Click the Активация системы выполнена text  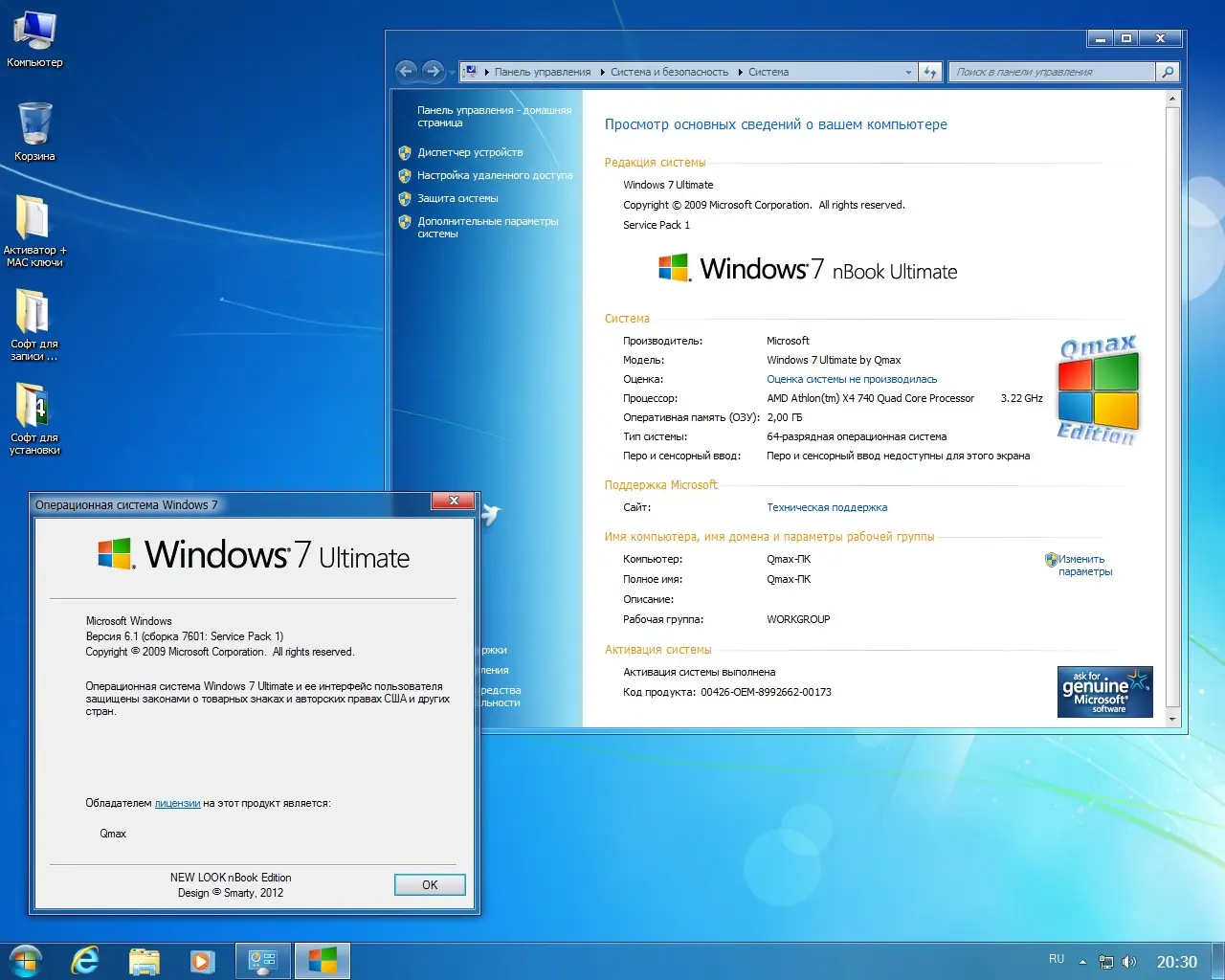tap(700, 672)
